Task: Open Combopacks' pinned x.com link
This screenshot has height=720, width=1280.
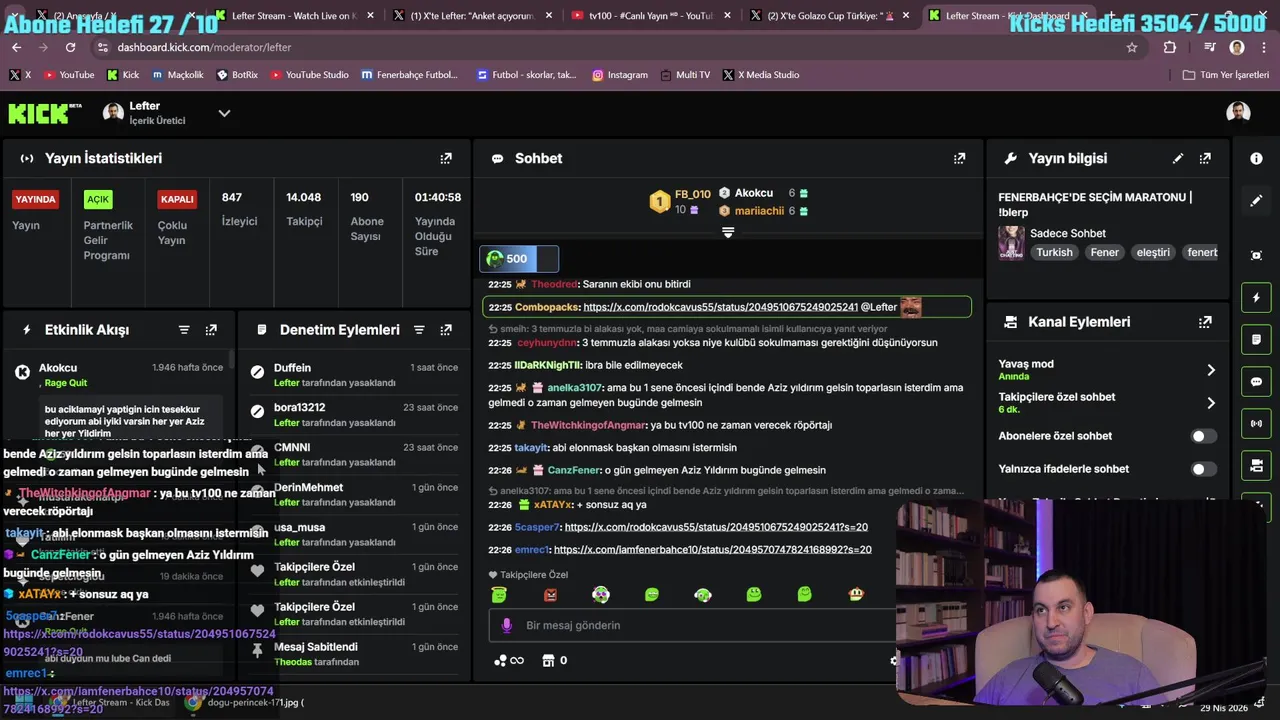Action: [x=720, y=307]
